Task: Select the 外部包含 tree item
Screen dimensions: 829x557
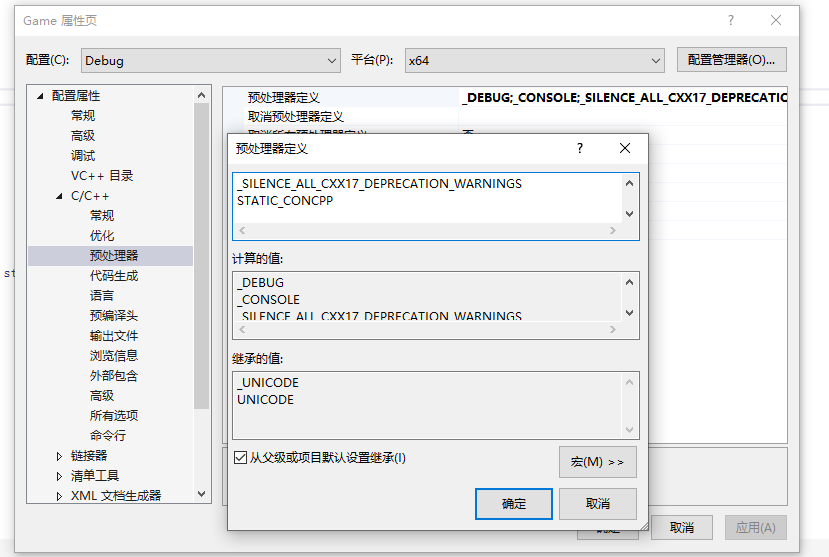Action: click(x=114, y=376)
